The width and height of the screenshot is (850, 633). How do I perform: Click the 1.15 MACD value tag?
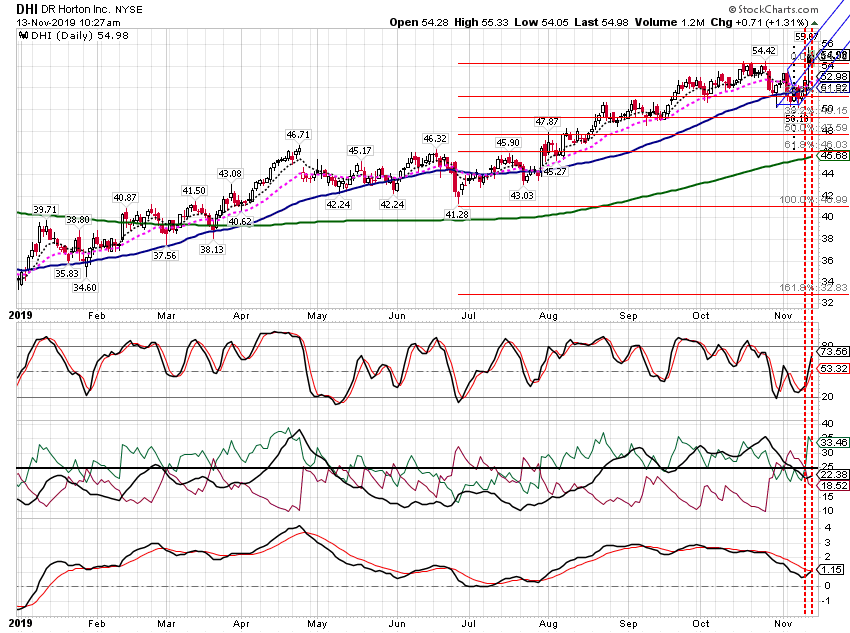(830, 570)
